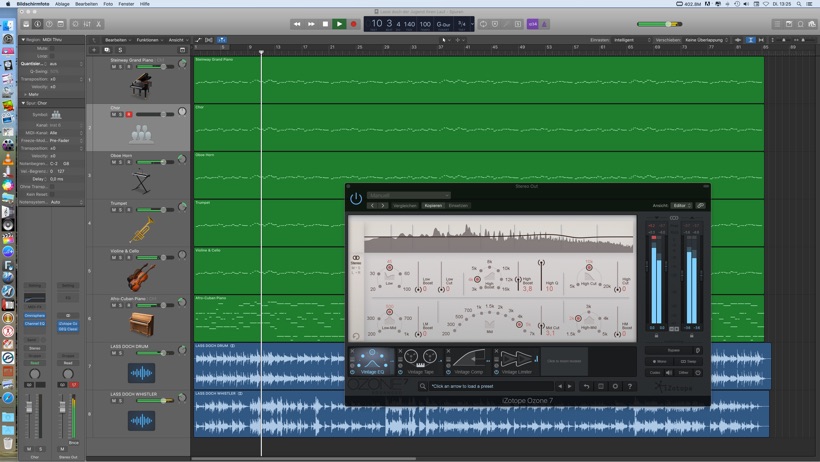Open Smart Controls button in control bar

[75, 24]
